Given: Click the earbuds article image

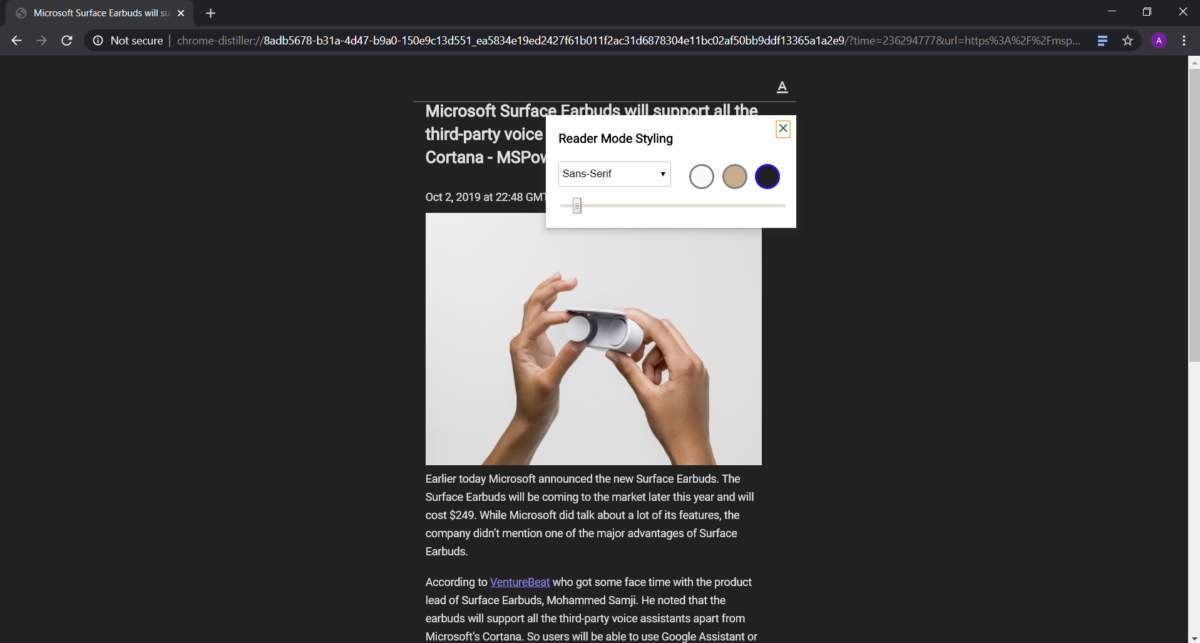Looking at the screenshot, I should pos(593,339).
